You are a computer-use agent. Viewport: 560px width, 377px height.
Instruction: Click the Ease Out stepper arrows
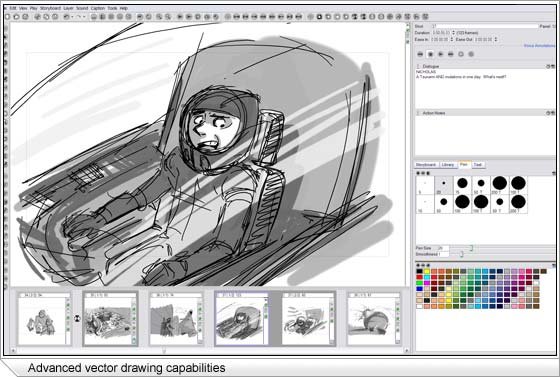point(496,39)
